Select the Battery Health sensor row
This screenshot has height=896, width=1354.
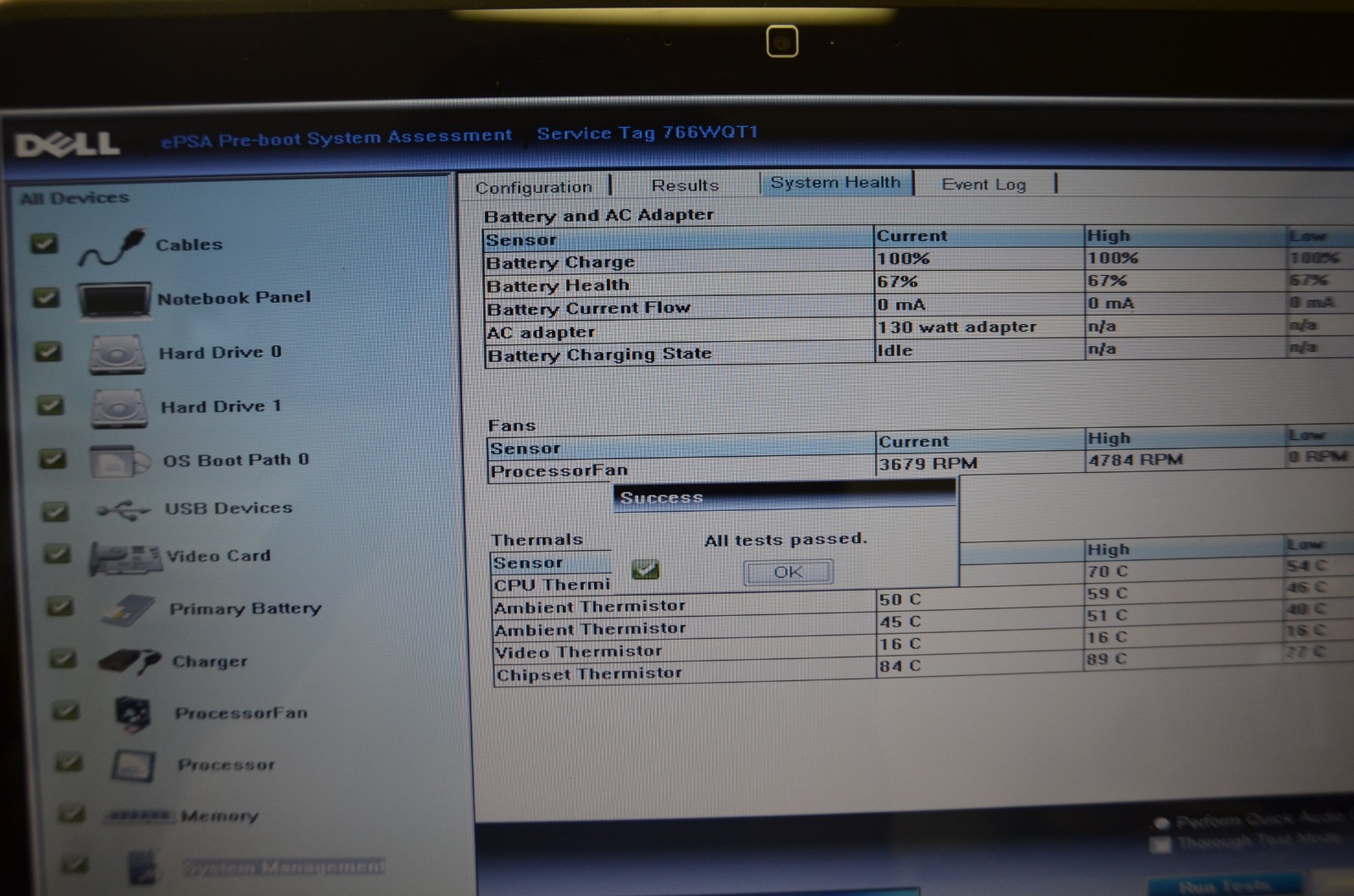918,282
